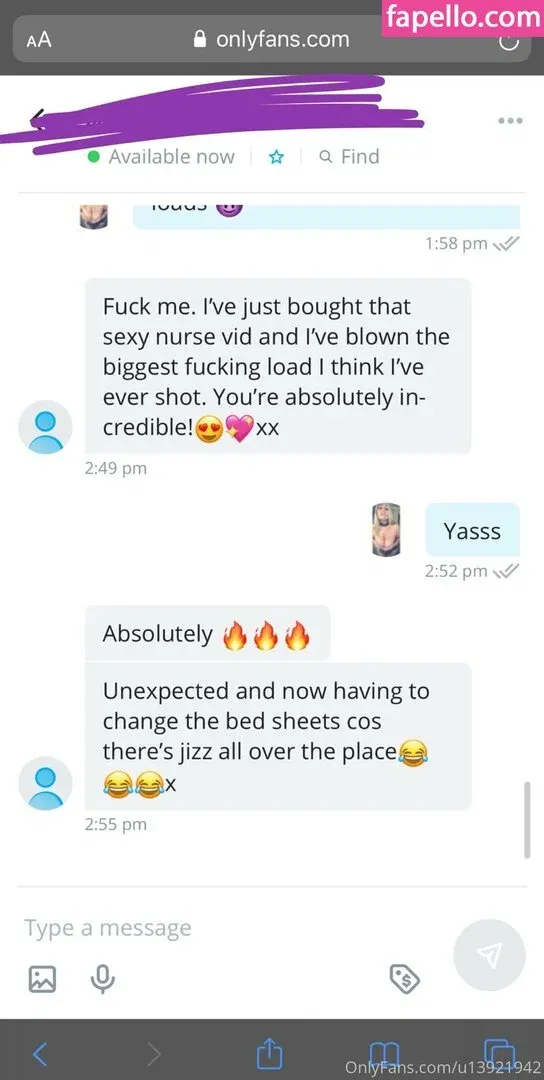
Task: Tap the default user avatar at 2:49 pm
Action: [x=45, y=428]
